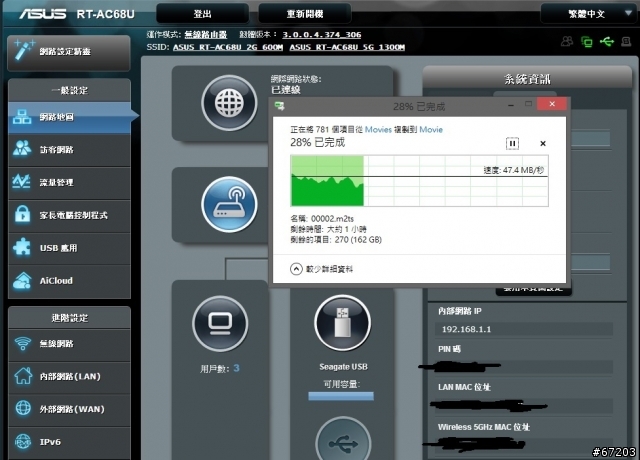
Task: Click the WAN globe icon in sidebar
Action: click(23, 408)
